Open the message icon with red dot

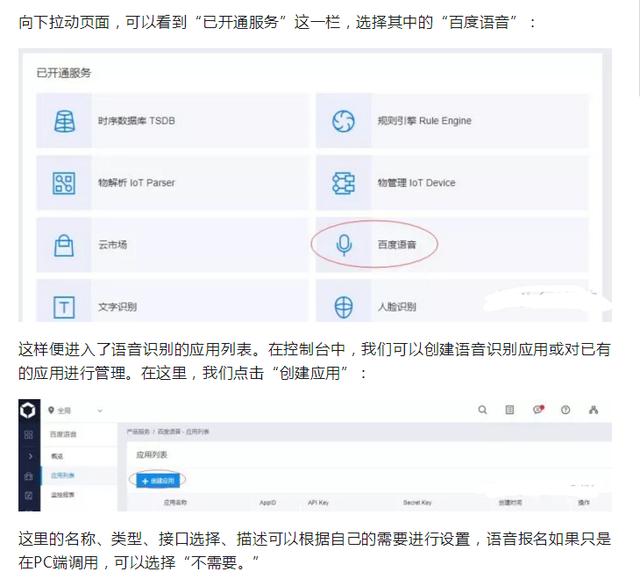(538, 409)
